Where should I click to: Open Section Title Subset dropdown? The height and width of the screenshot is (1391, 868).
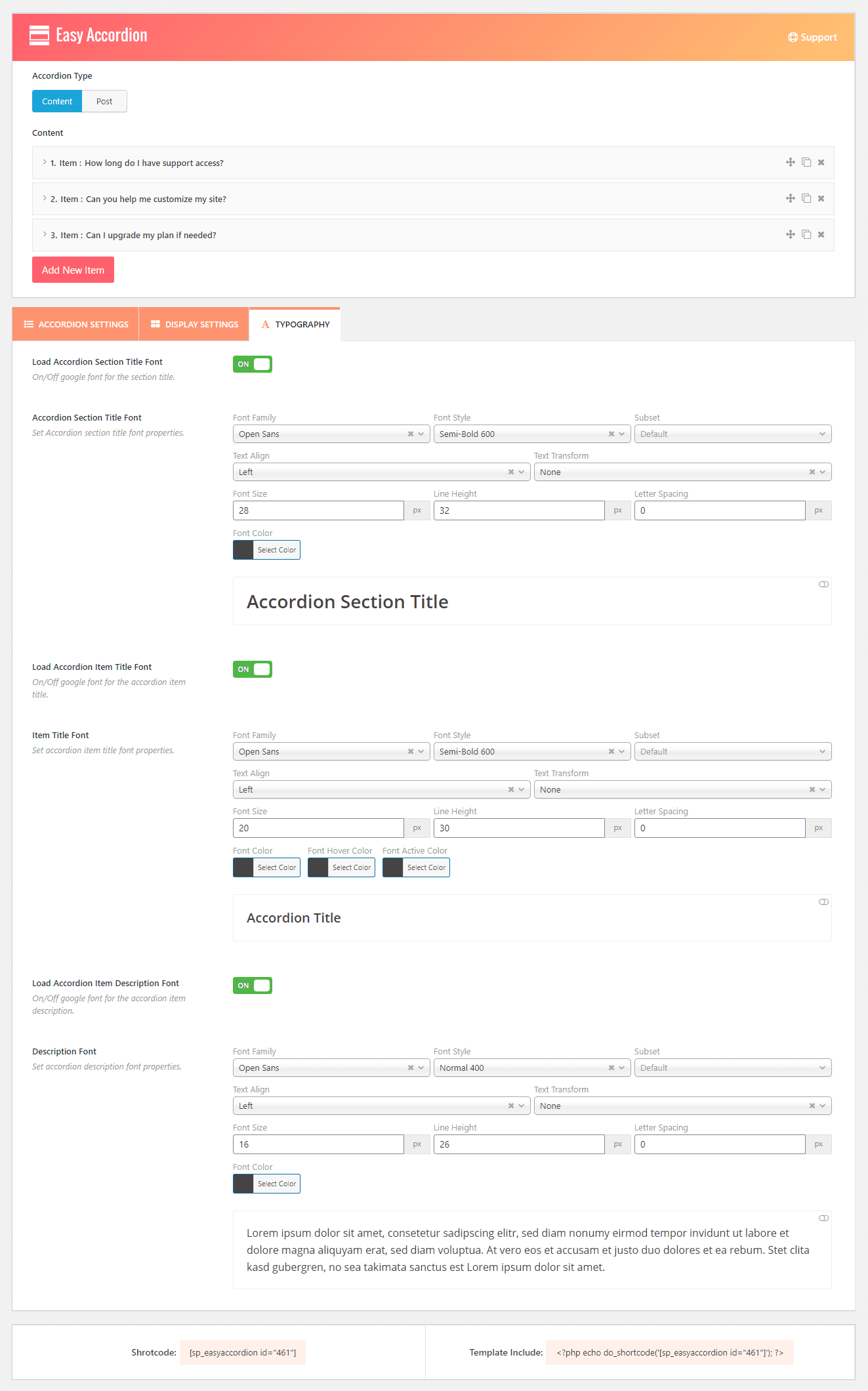[x=733, y=434]
